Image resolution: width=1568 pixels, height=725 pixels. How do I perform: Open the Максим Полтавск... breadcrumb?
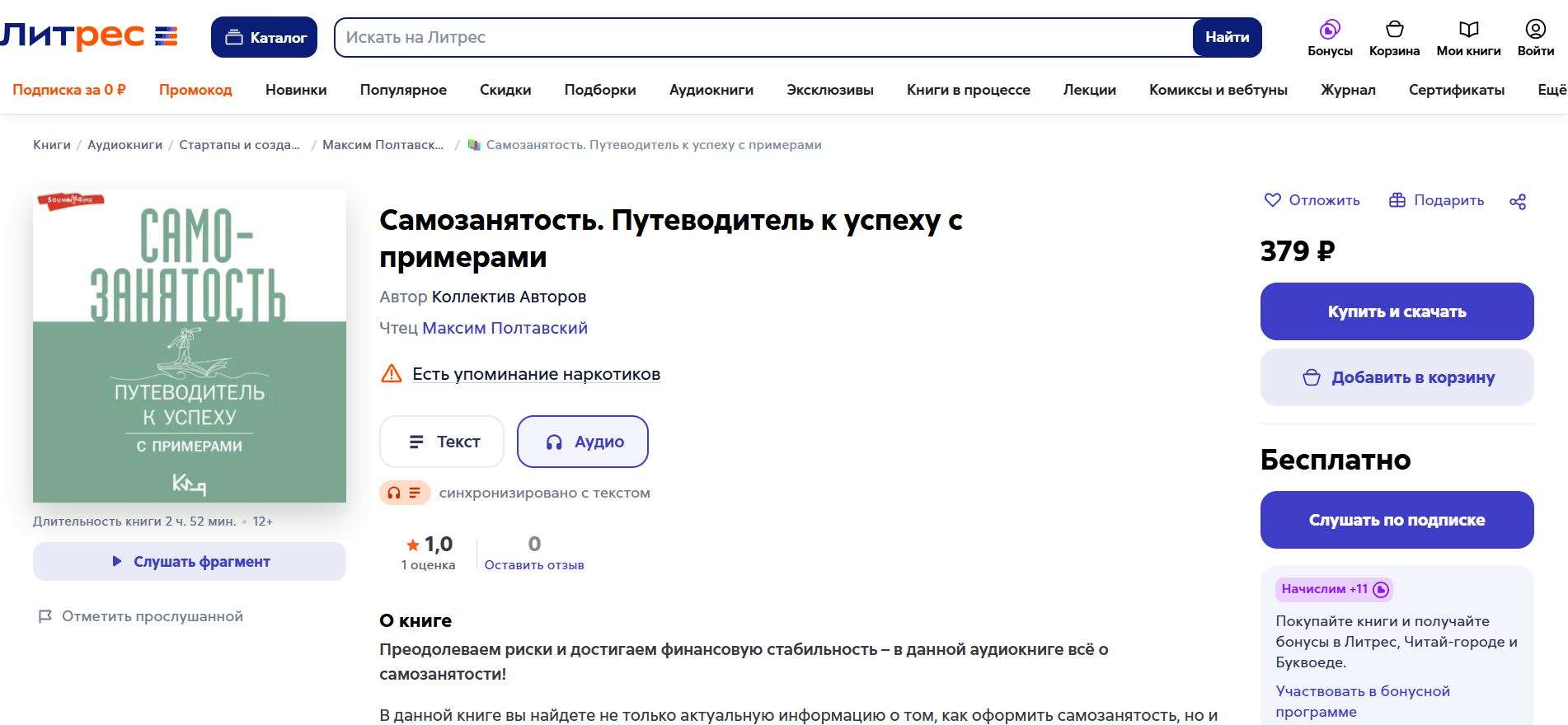pos(383,145)
